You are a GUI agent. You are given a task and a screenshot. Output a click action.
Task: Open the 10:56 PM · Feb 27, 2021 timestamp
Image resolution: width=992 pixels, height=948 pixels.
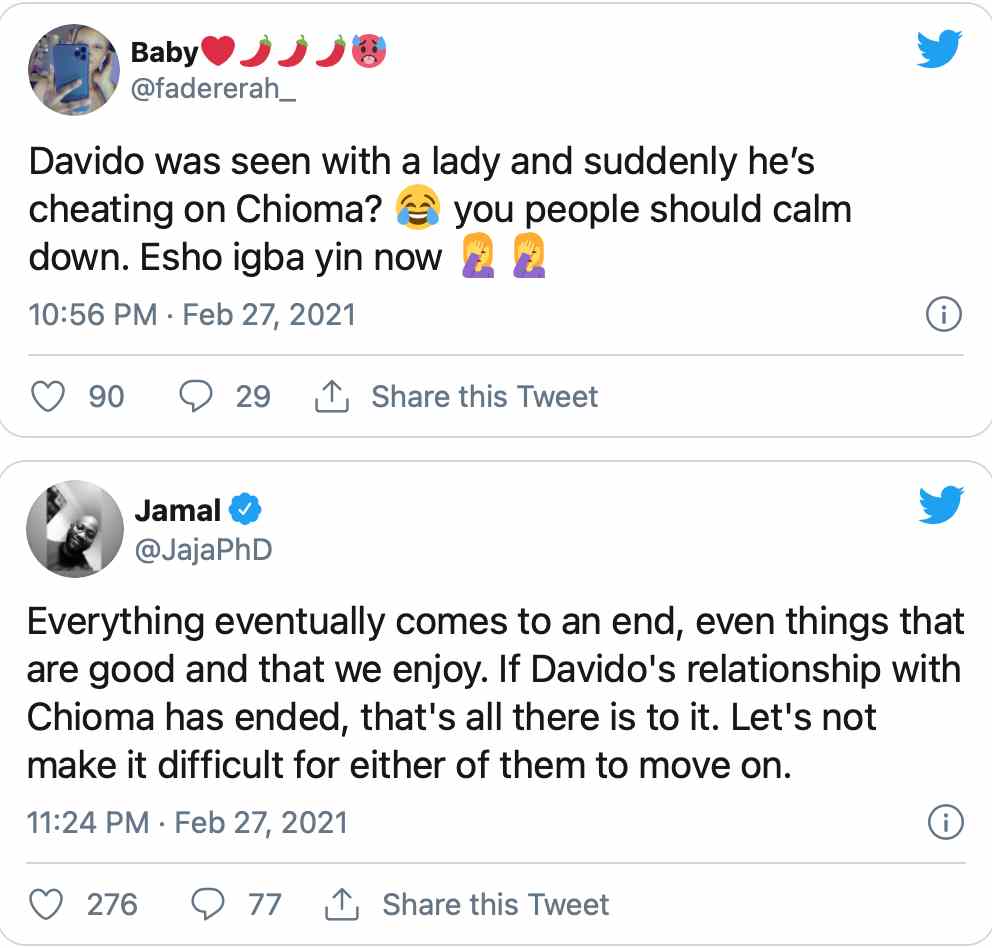(x=193, y=315)
